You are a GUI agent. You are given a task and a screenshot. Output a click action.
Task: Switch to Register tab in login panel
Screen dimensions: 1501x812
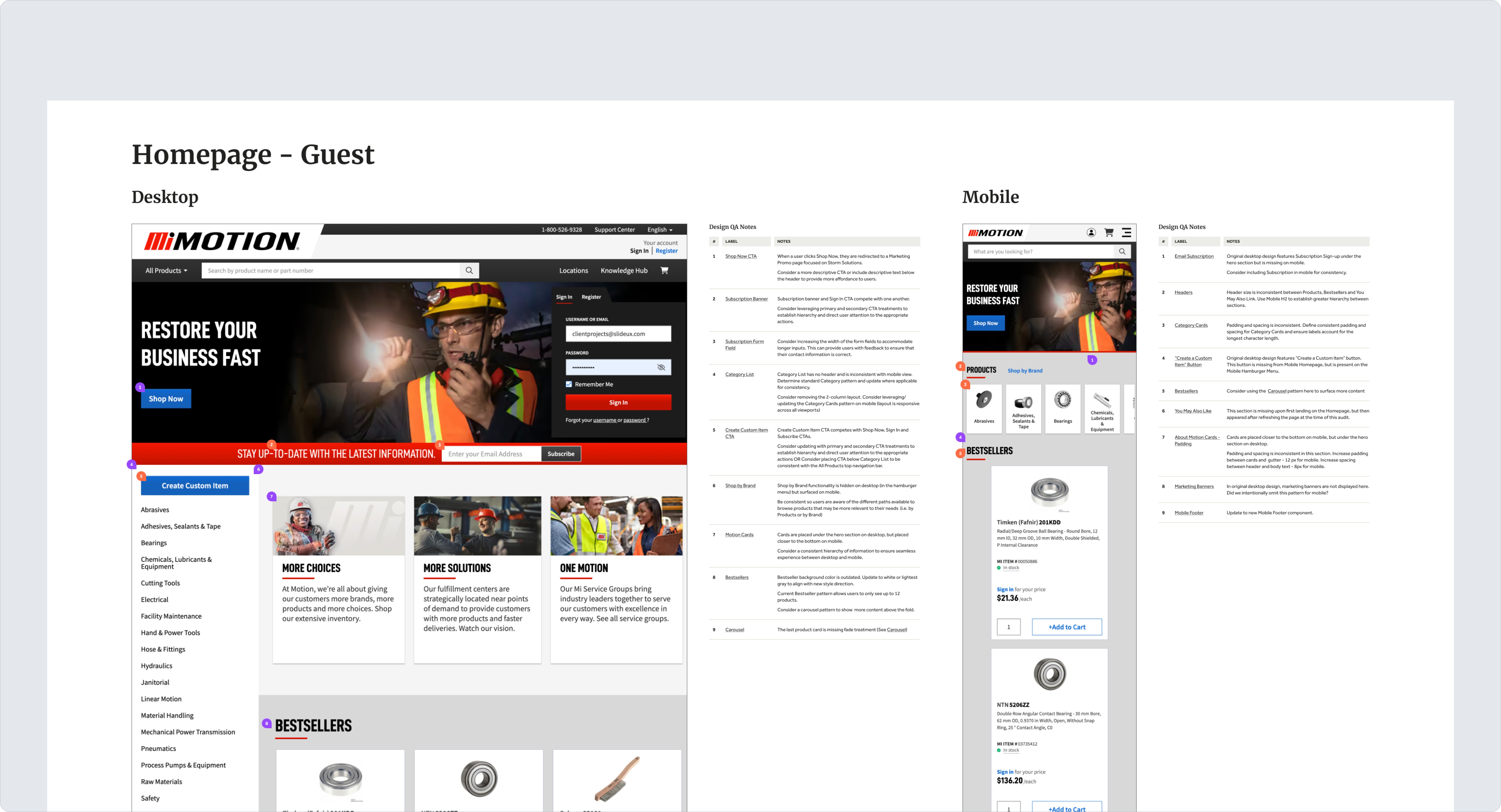pos(591,297)
